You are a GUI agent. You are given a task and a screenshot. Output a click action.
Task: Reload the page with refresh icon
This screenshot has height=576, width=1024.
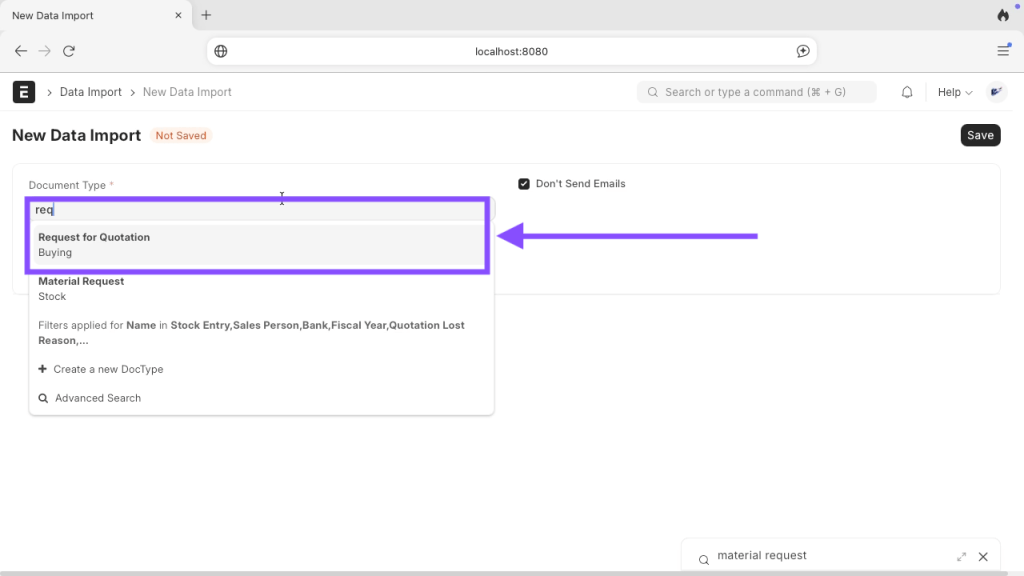point(69,51)
